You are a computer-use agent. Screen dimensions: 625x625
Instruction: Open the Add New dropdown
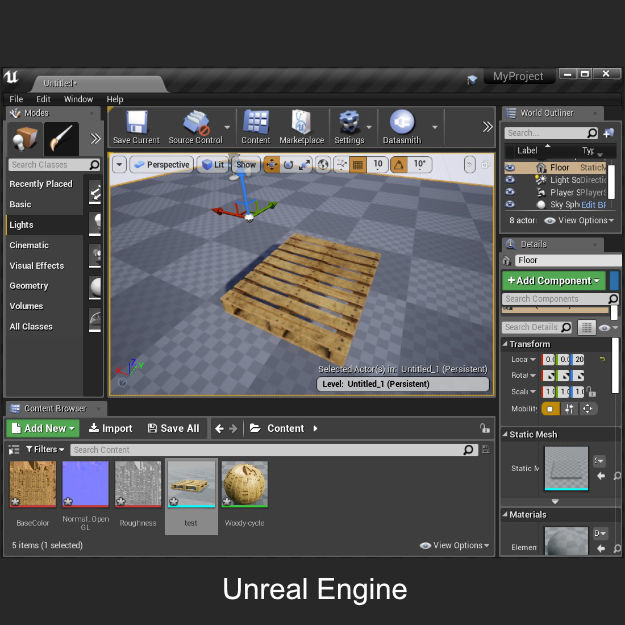click(x=43, y=428)
